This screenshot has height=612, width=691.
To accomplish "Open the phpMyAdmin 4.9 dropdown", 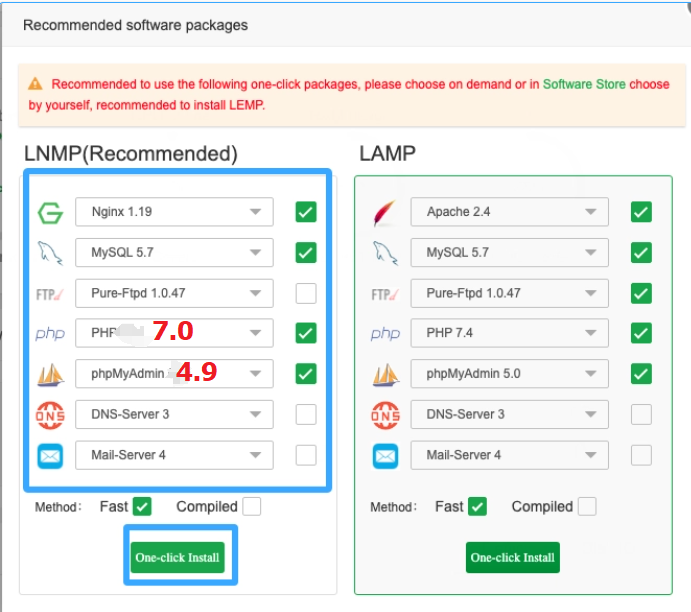I will point(175,374).
